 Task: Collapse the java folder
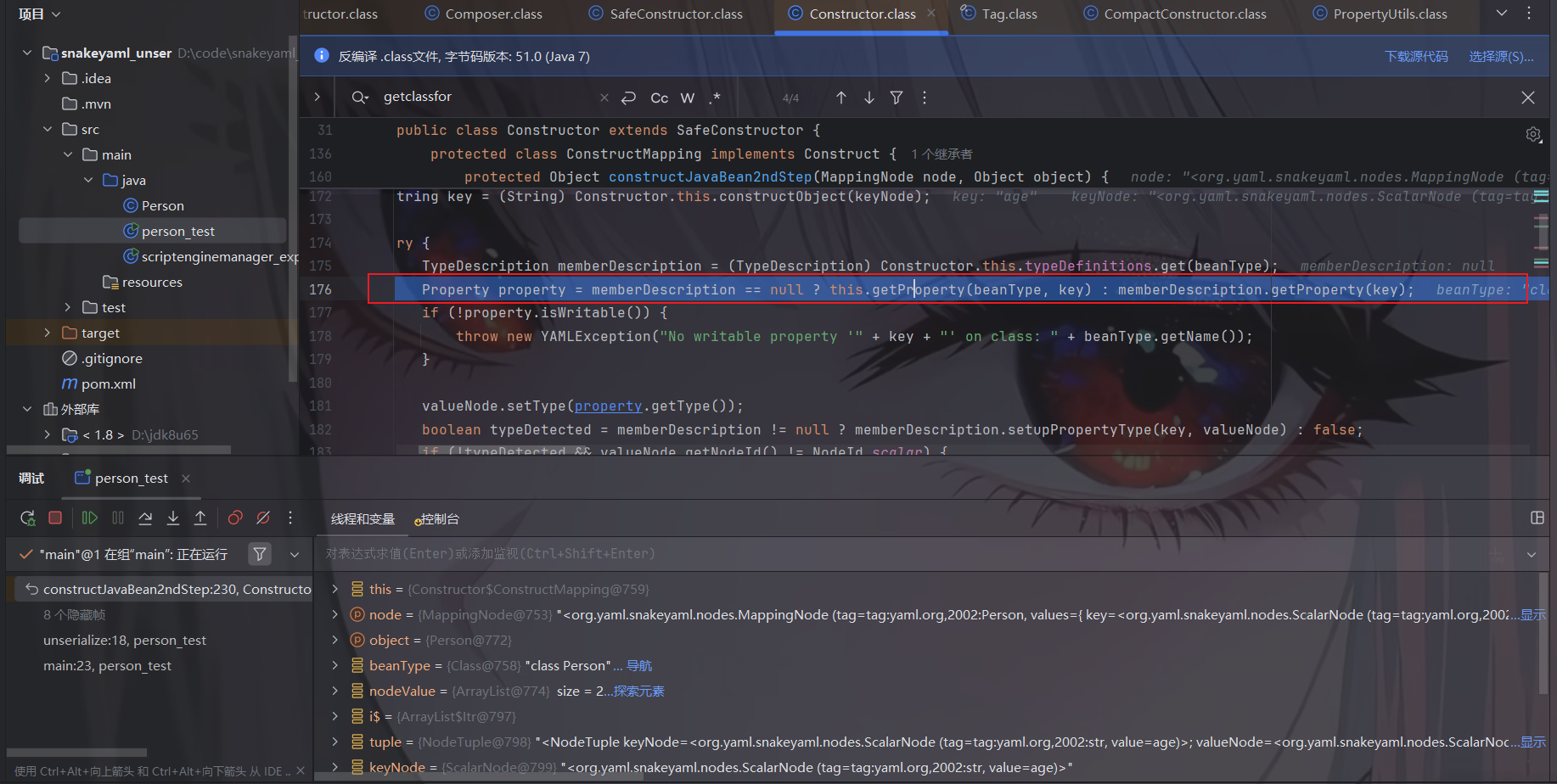88,180
